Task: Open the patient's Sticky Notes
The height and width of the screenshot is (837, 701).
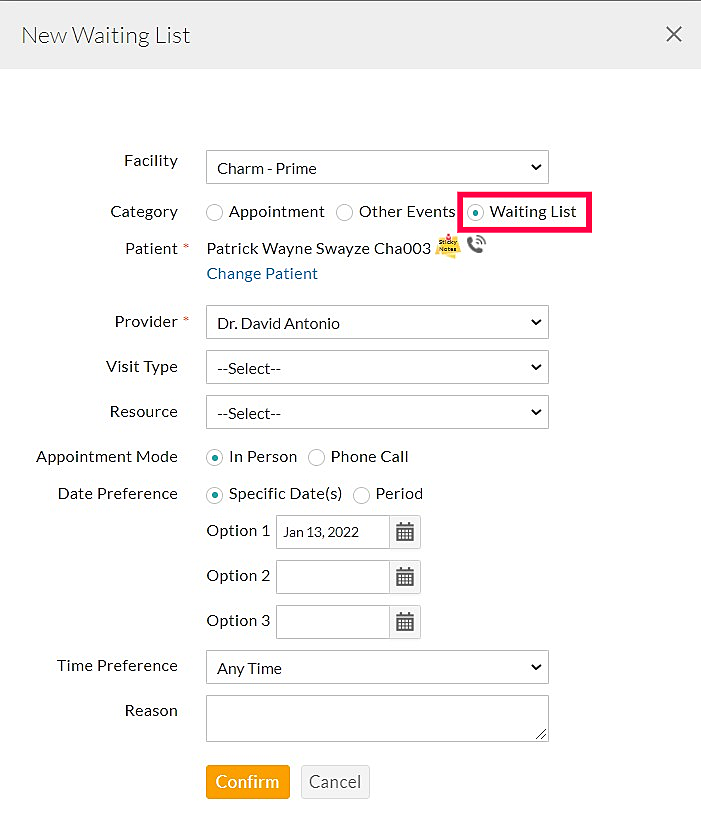Action: coord(446,246)
